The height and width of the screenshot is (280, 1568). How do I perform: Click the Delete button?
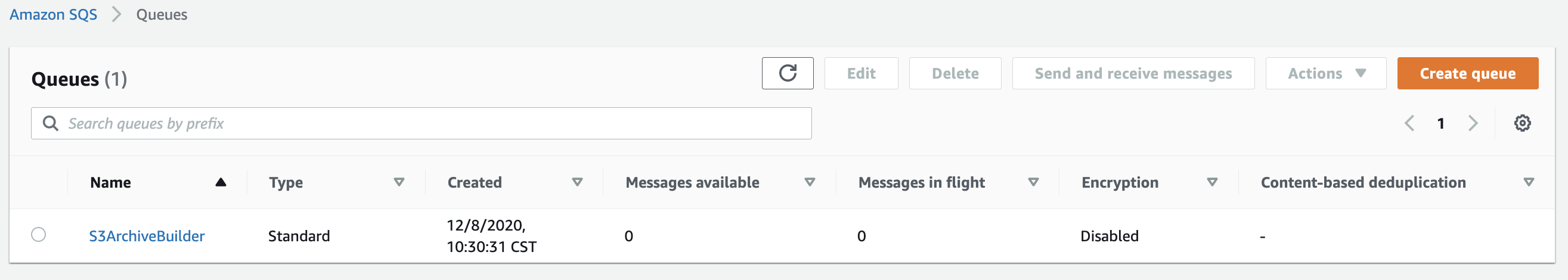tap(955, 73)
